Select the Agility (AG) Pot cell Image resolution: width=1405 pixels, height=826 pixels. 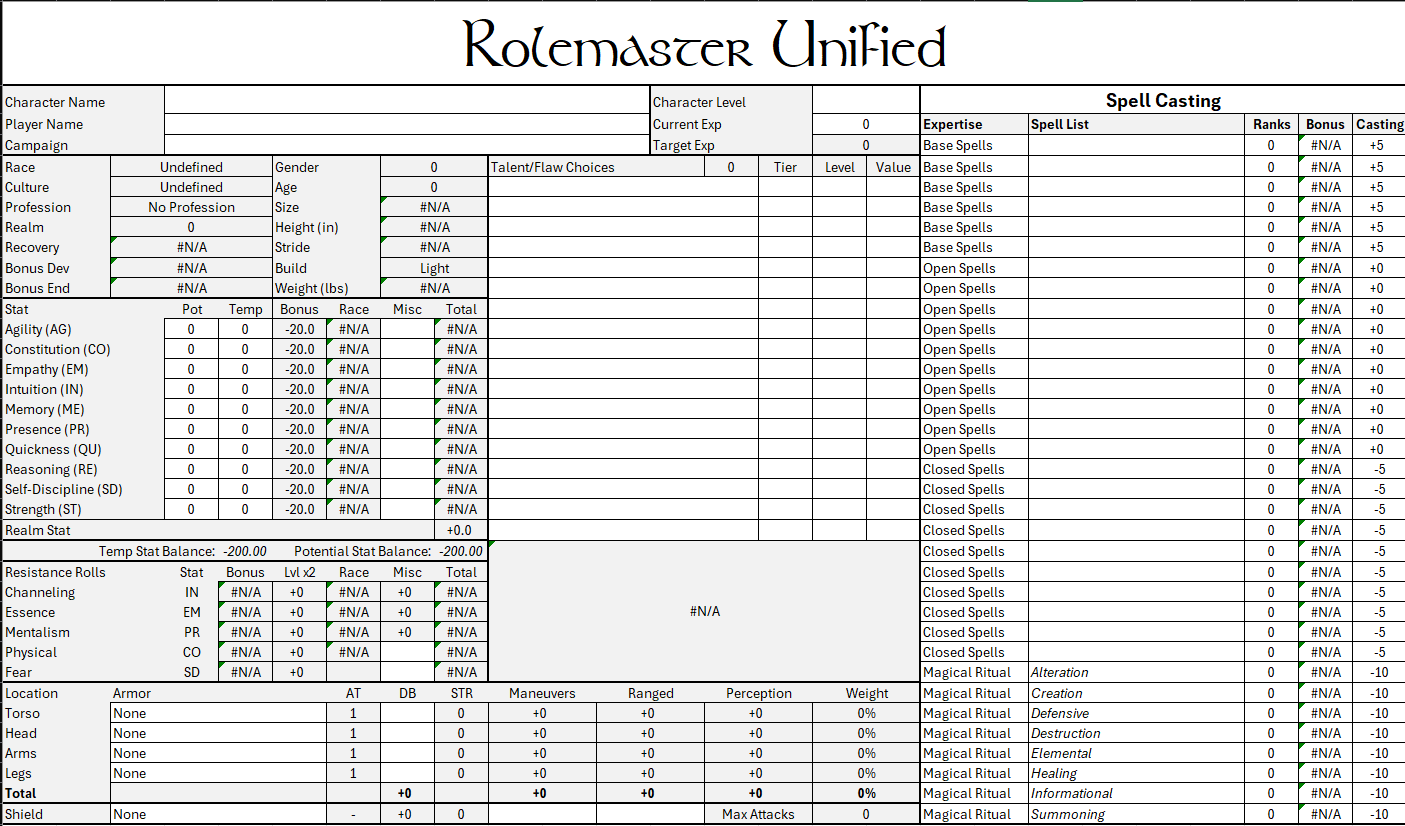[191, 329]
